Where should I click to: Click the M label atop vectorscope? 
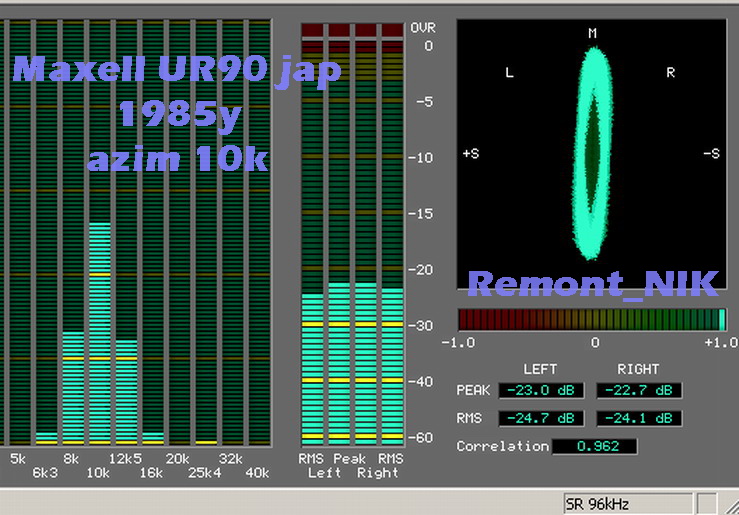[592, 34]
